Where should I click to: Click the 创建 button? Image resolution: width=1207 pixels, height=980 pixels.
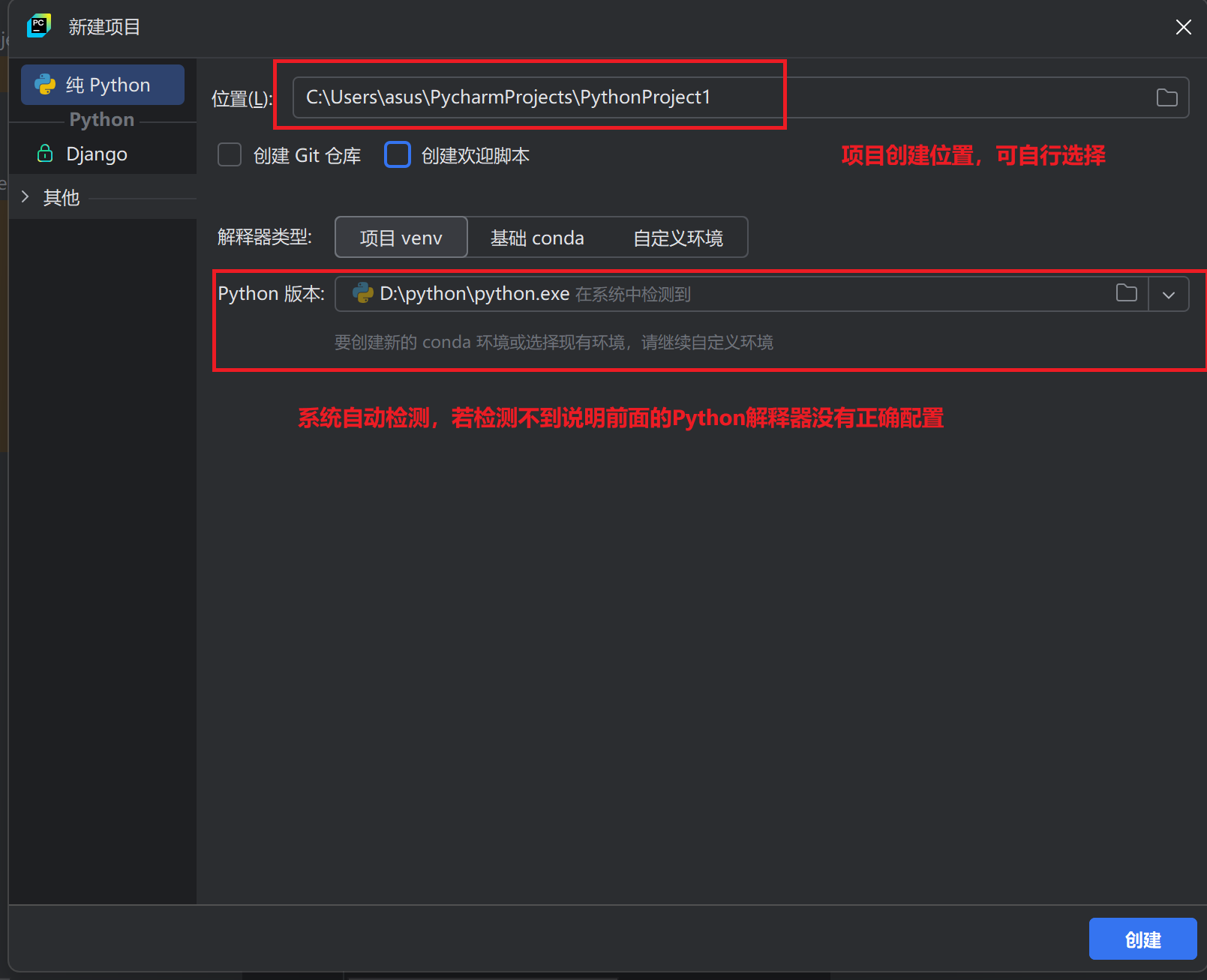(x=1142, y=939)
